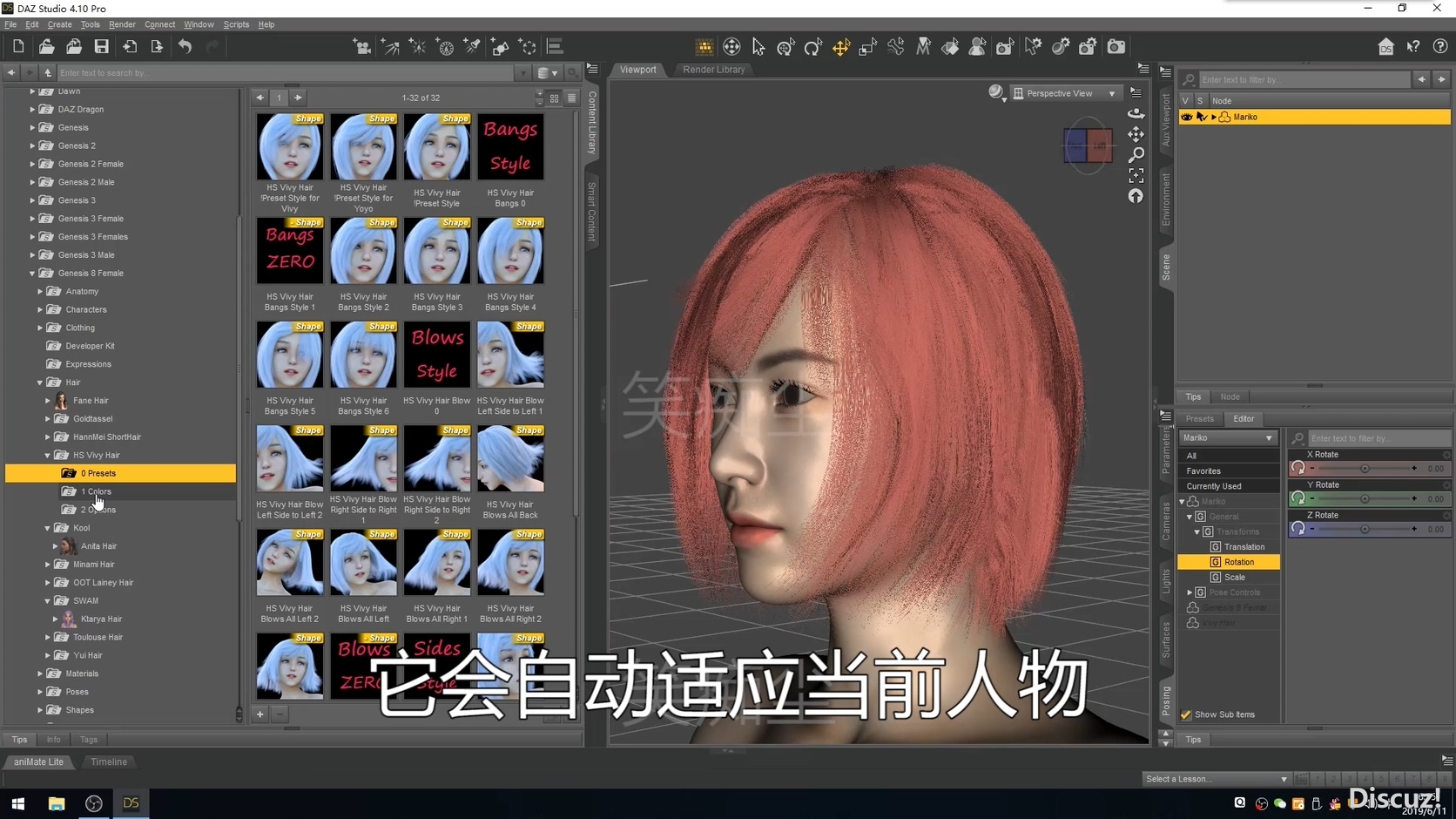Create a new null object
This screenshot has height=819, width=1456.
point(528,47)
